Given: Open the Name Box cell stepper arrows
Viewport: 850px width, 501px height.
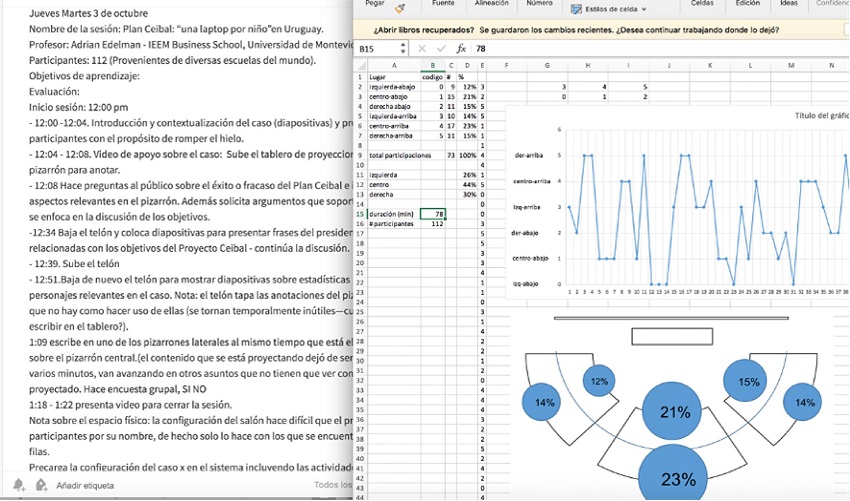Looking at the screenshot, I should coord(403,49).
